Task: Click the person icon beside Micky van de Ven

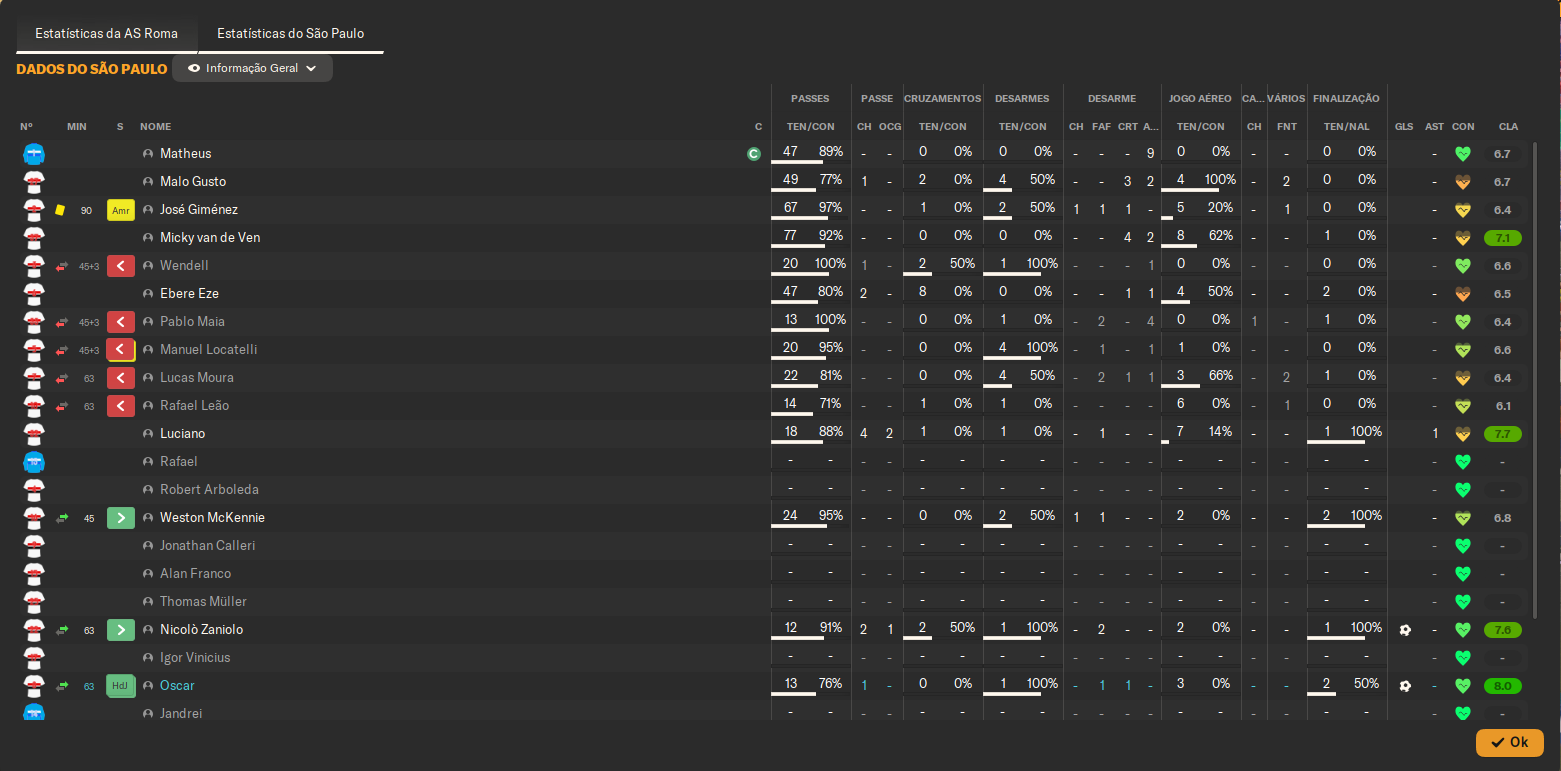Action: [x=148, y=238]
